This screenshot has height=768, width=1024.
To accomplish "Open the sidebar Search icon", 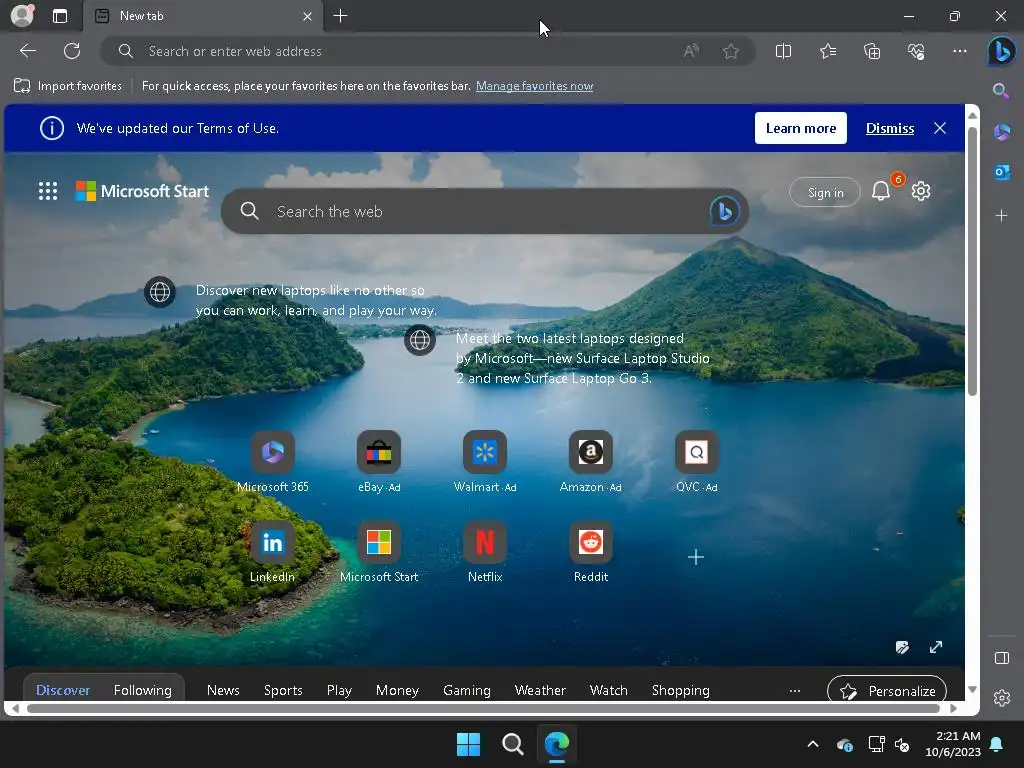I will [x=1001, y=91].
